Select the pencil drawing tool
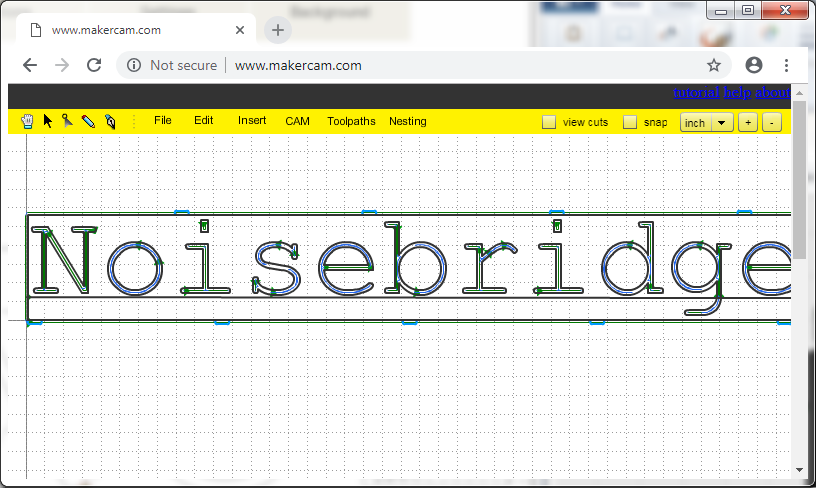Screen dimensions: 818x488 [x=88, y=122]
